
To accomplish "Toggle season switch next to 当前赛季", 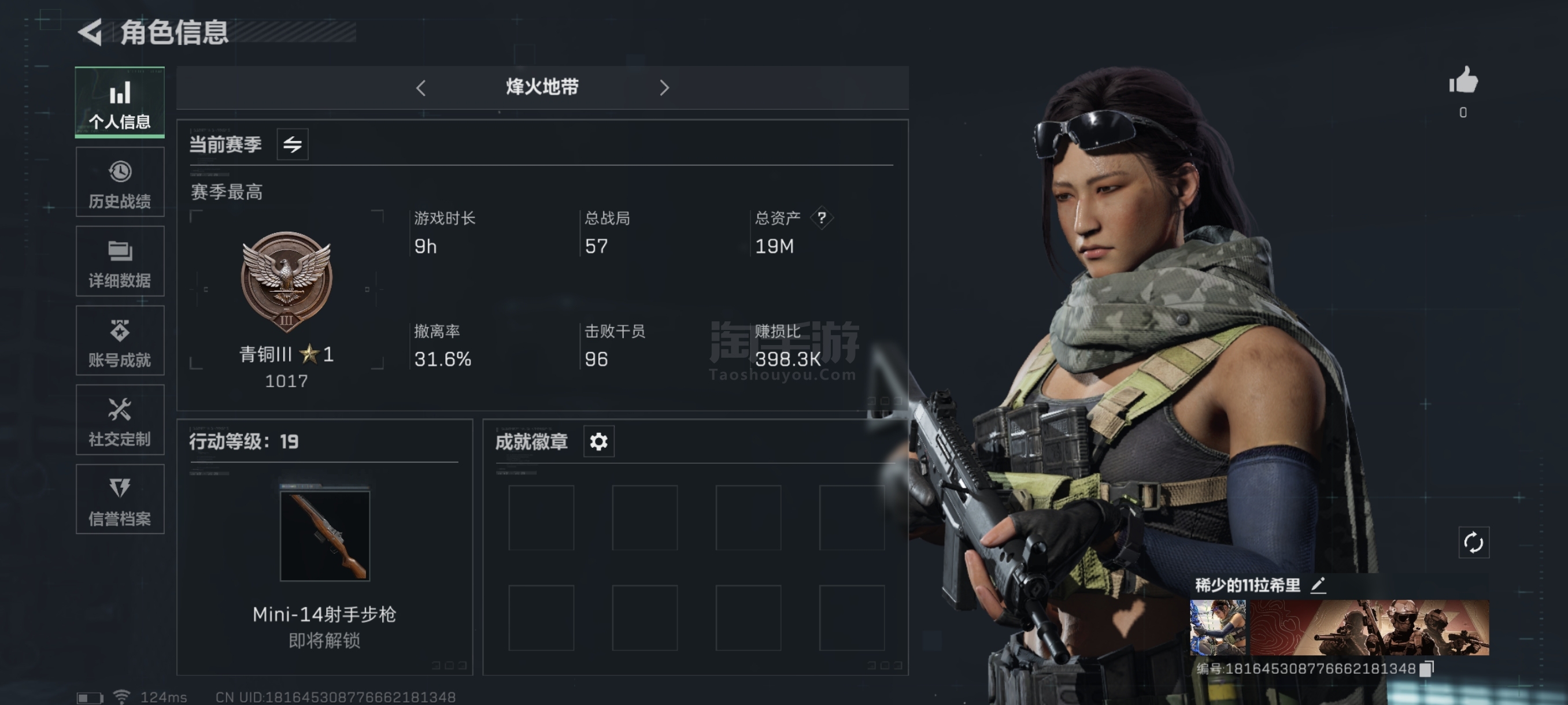I will [292, 145].
